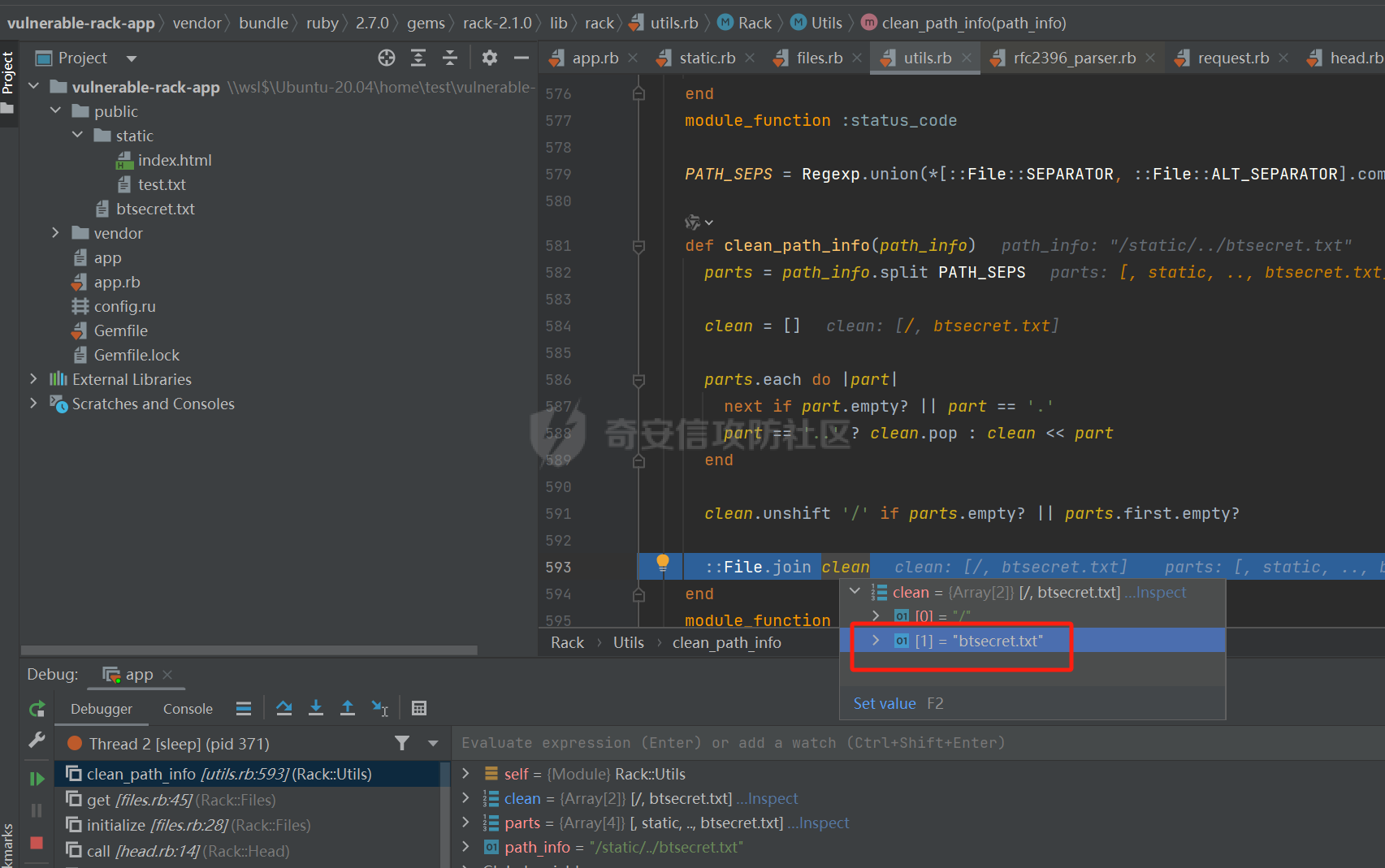Expand Scratches and Consoles node
This screenshot has height=868, width=1385.
coord(33,403)
